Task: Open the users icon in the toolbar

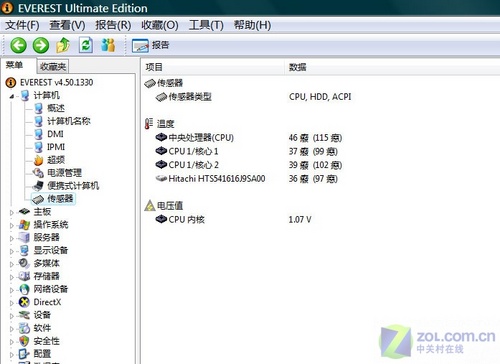Action: (x=108, y=45)
